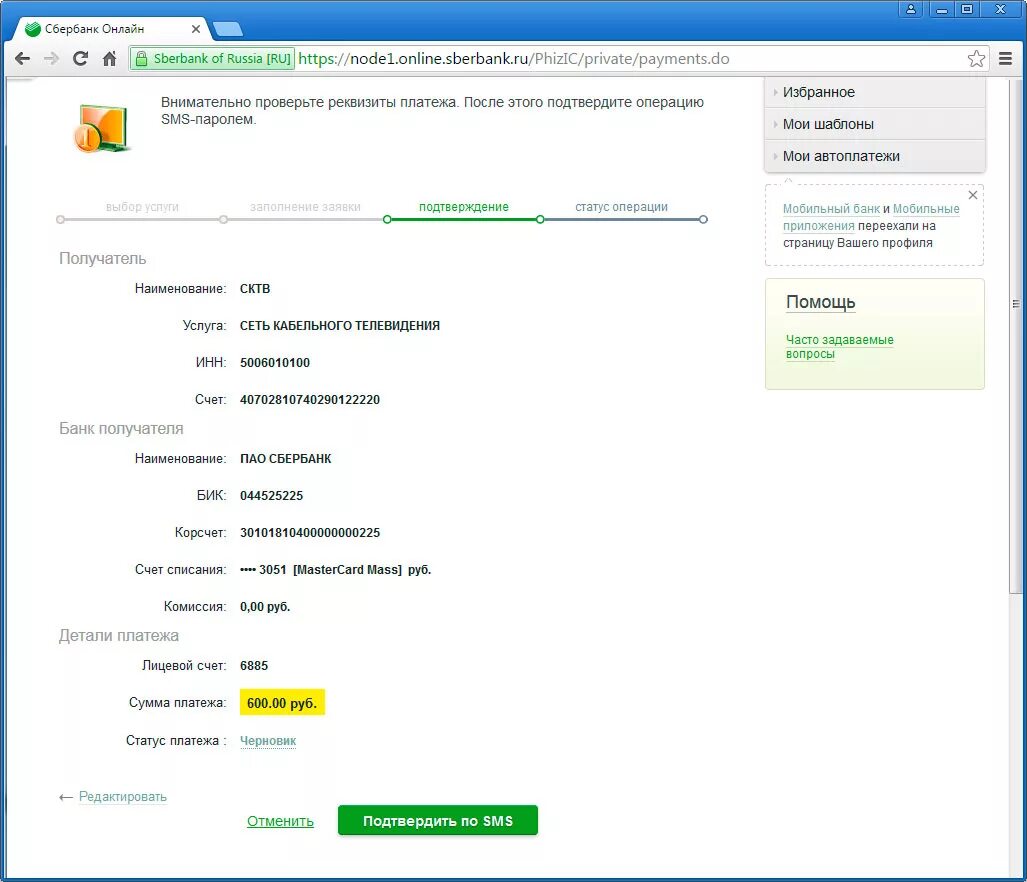Select the MasterCard Mass debit account text
This screenshot has width=1027, height=882.
335,570
